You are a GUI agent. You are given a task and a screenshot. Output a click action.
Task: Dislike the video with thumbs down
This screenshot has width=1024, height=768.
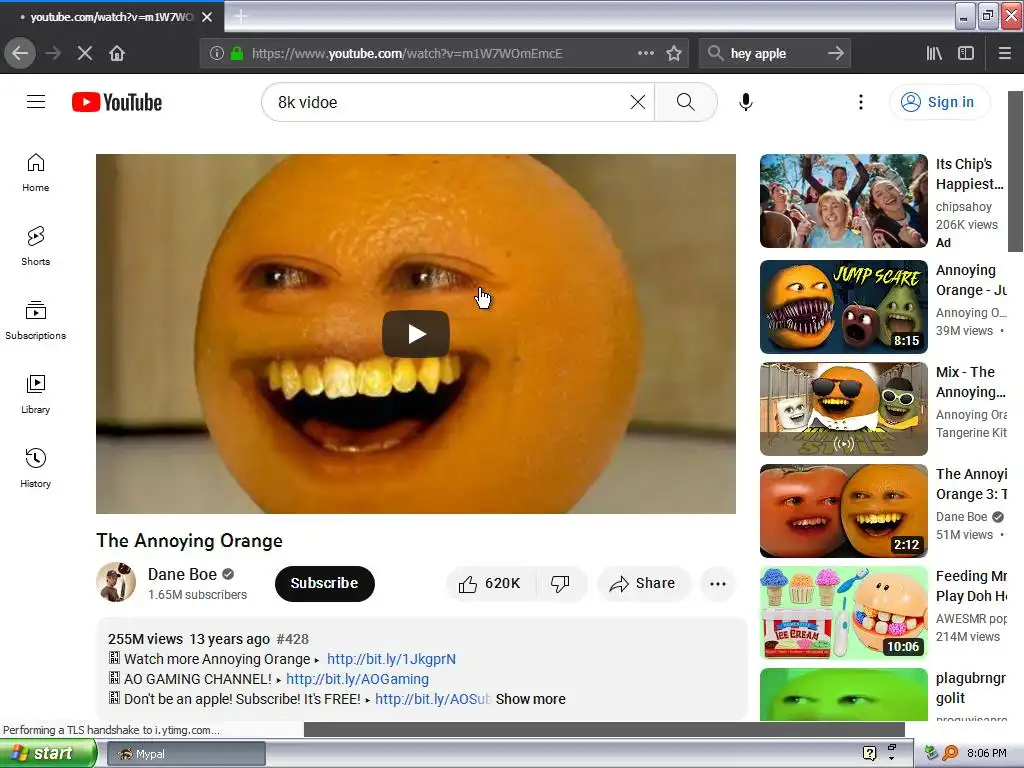560,583
